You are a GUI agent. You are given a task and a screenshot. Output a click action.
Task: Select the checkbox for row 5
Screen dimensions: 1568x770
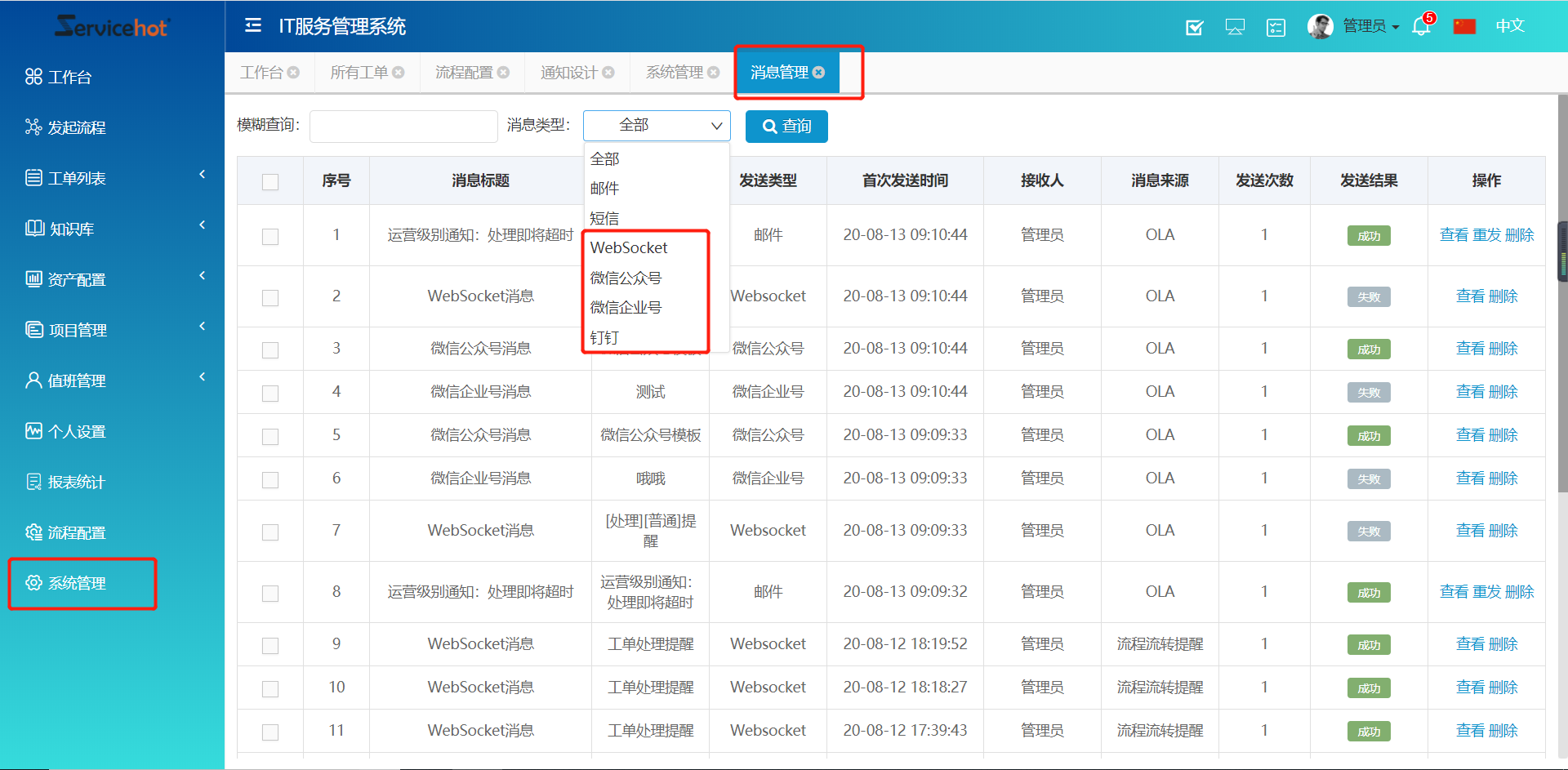(270, 436)
